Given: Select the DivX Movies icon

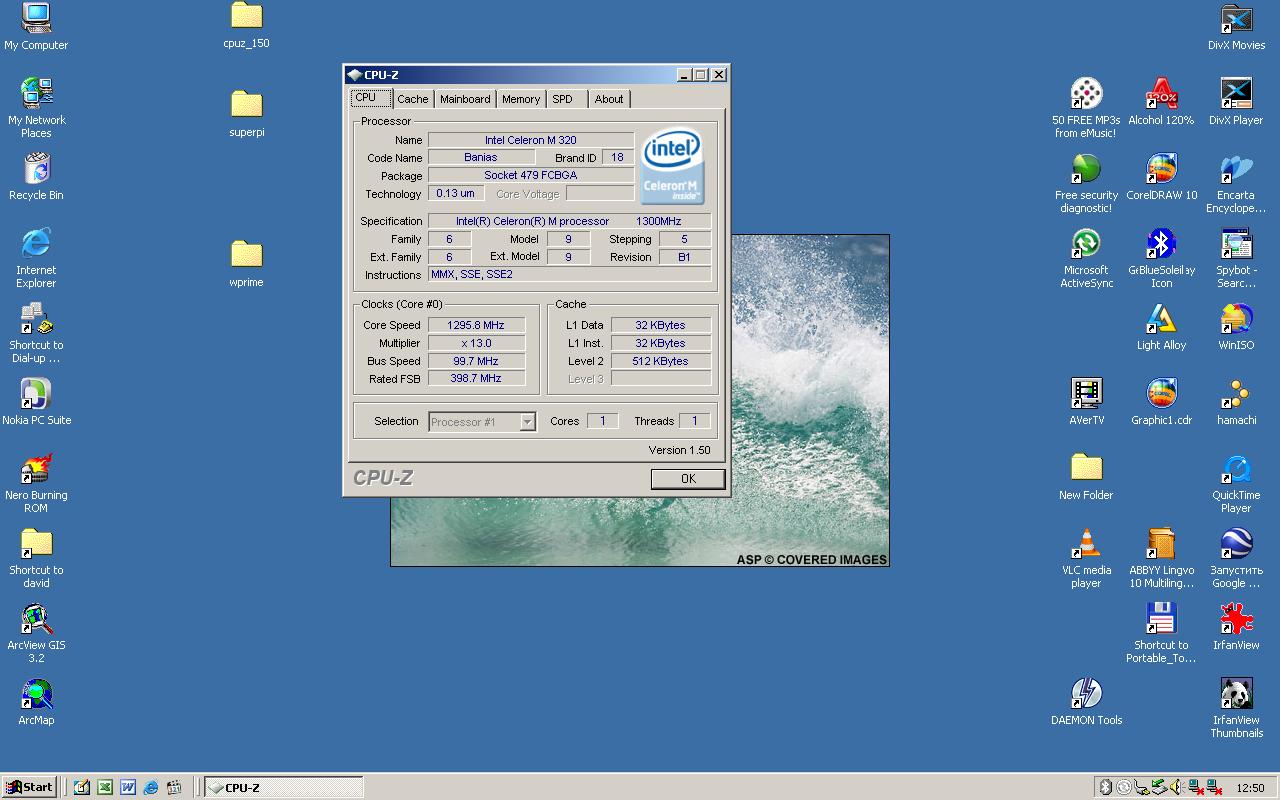Looking at the screenshot, I should click(x=1236, y=26).
